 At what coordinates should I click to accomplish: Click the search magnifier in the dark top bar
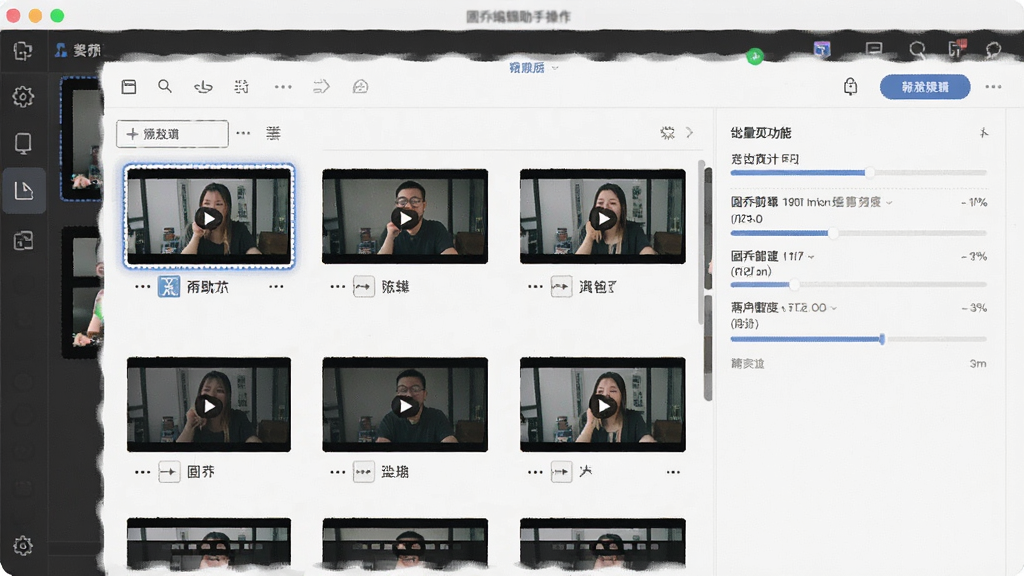pyautogui.click(x=918, y=50)
